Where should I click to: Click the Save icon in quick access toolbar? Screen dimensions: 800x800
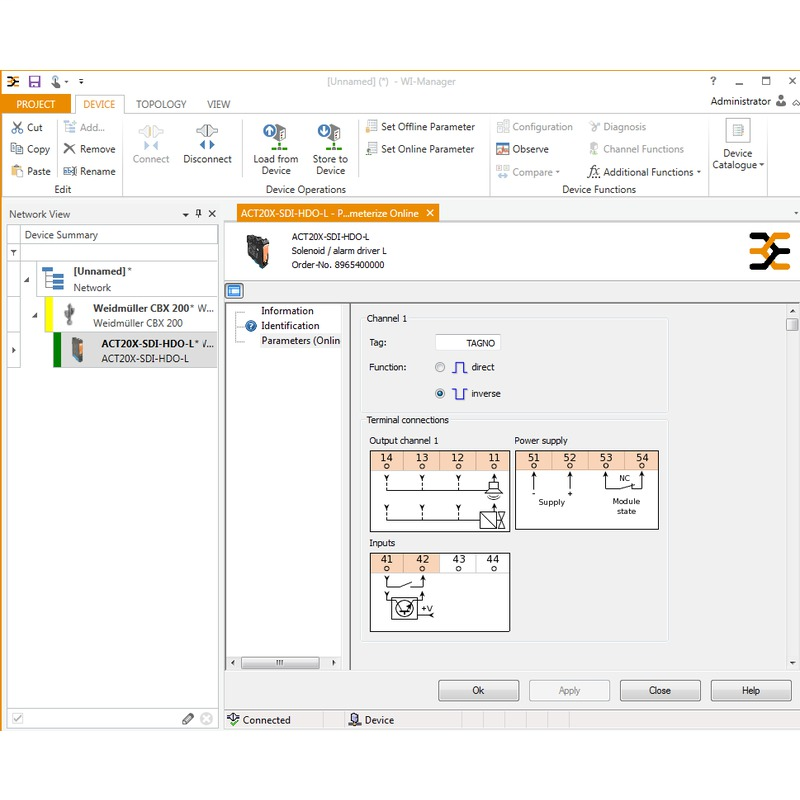point(34,82)
